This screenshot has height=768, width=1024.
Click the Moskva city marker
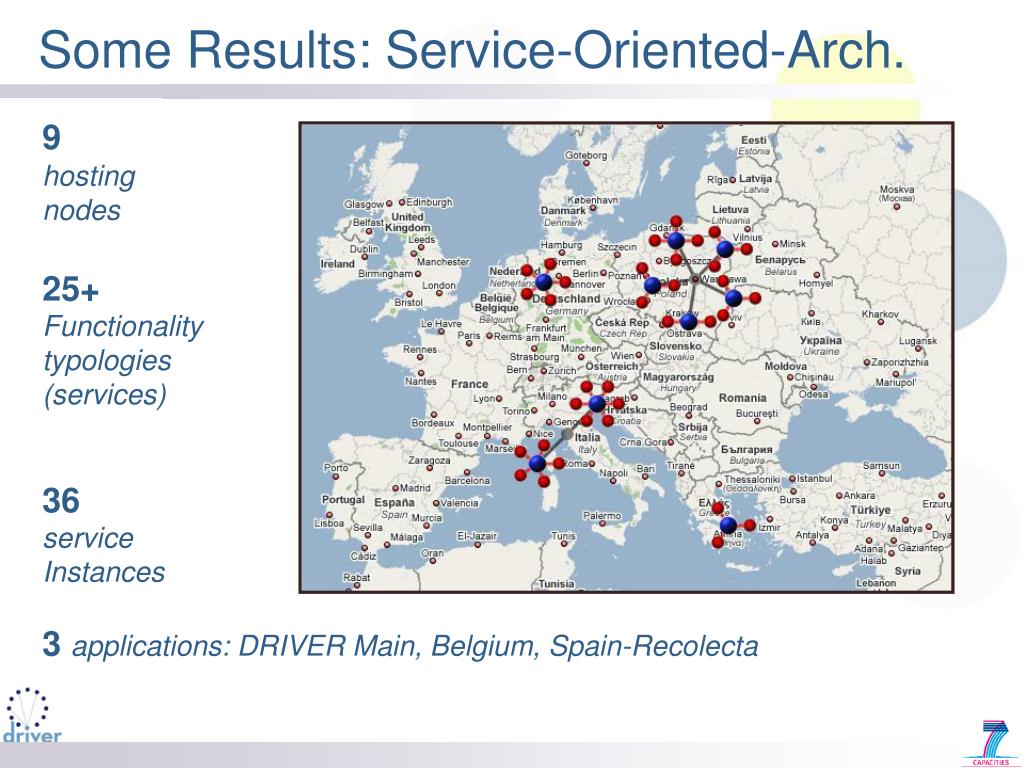[897, 206]
